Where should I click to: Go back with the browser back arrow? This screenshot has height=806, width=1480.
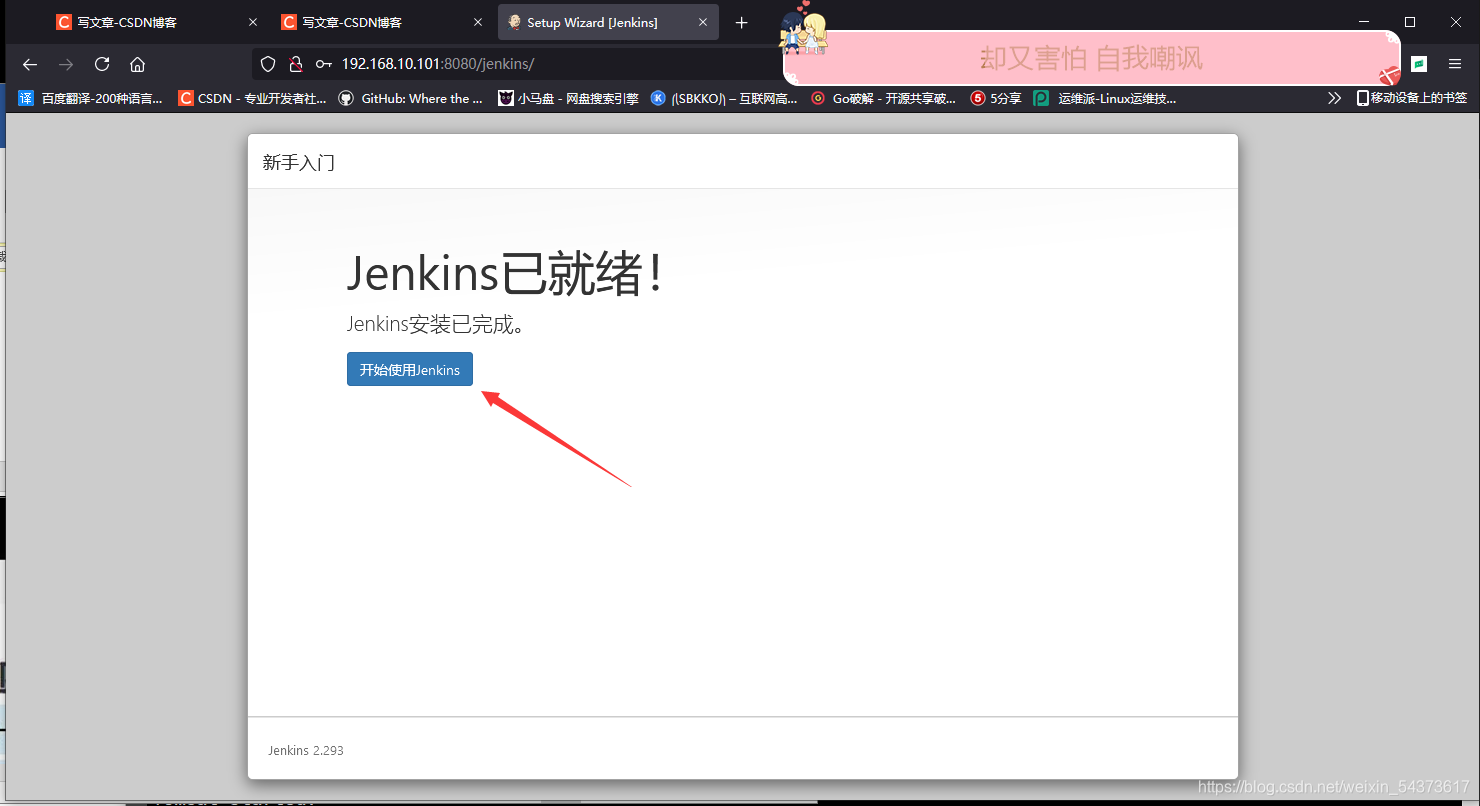(30, 64)
